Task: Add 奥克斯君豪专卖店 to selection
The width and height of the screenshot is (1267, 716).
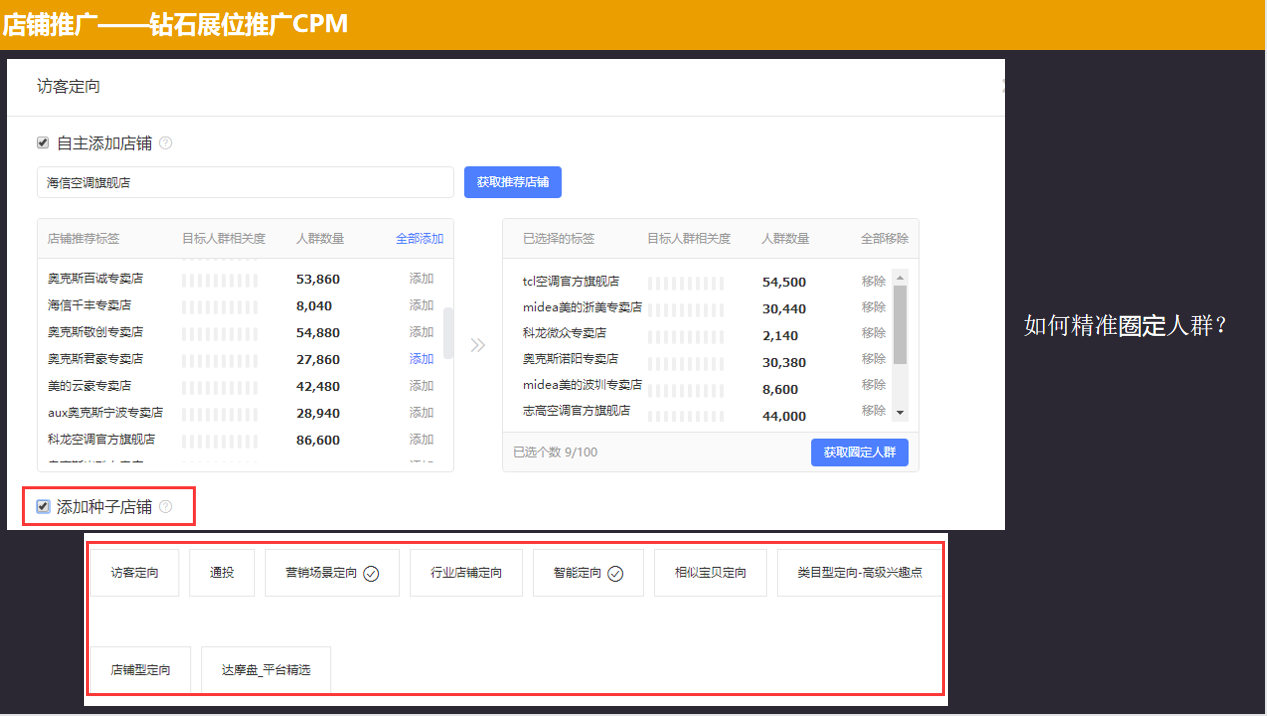Action: 421,359
